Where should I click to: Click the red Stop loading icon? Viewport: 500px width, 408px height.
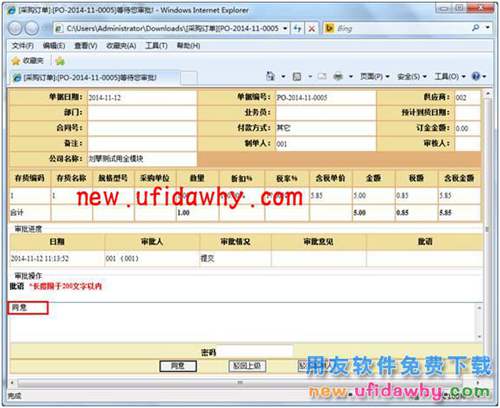[x=312, y=29]
